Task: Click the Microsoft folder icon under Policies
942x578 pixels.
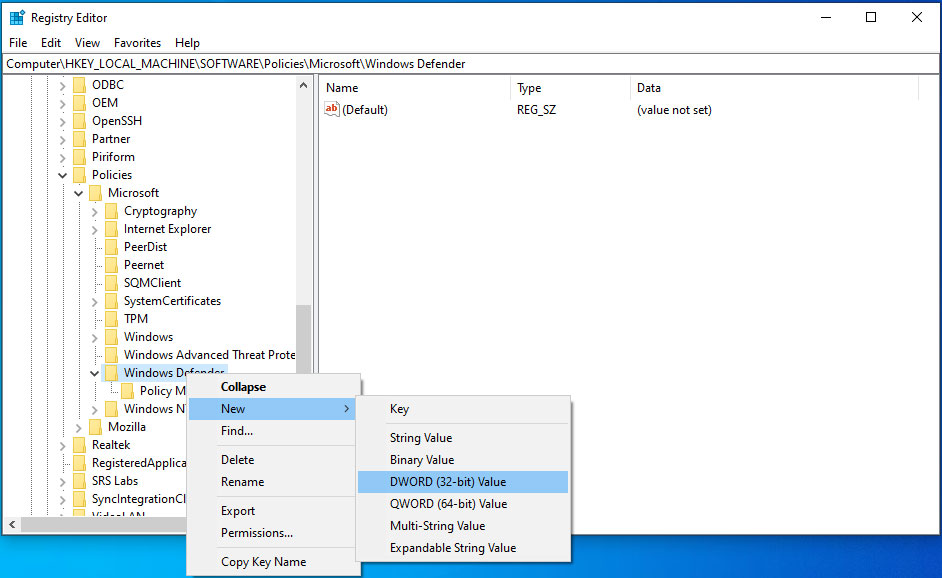Action: tap(96, 193)
